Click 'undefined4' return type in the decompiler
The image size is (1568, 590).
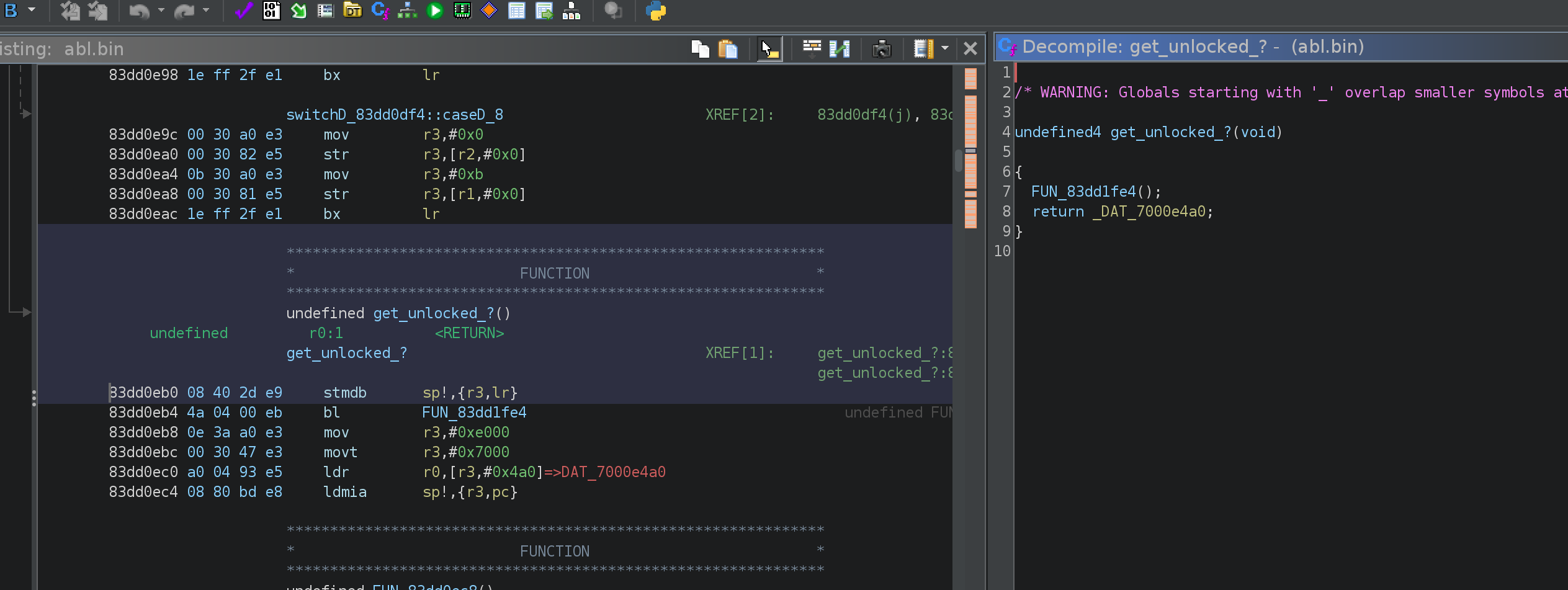pos(1058,132)
